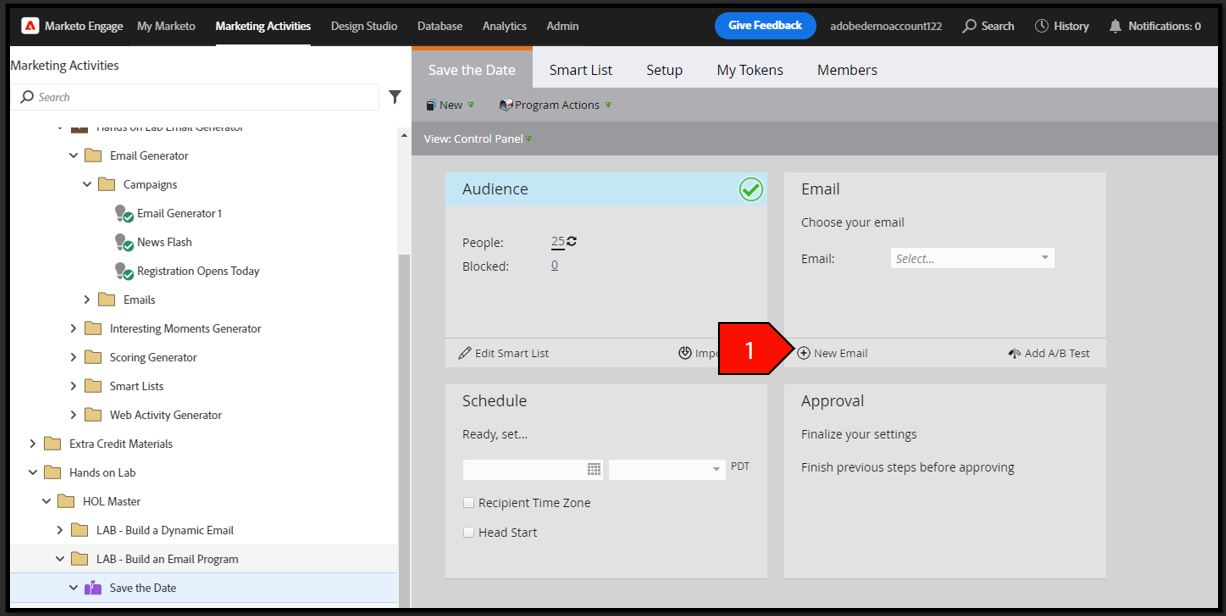The height and width of the screenshot is (616, 1226).
Task: Expand the Interesting Moments Generator folder
Action: point(73,328)
